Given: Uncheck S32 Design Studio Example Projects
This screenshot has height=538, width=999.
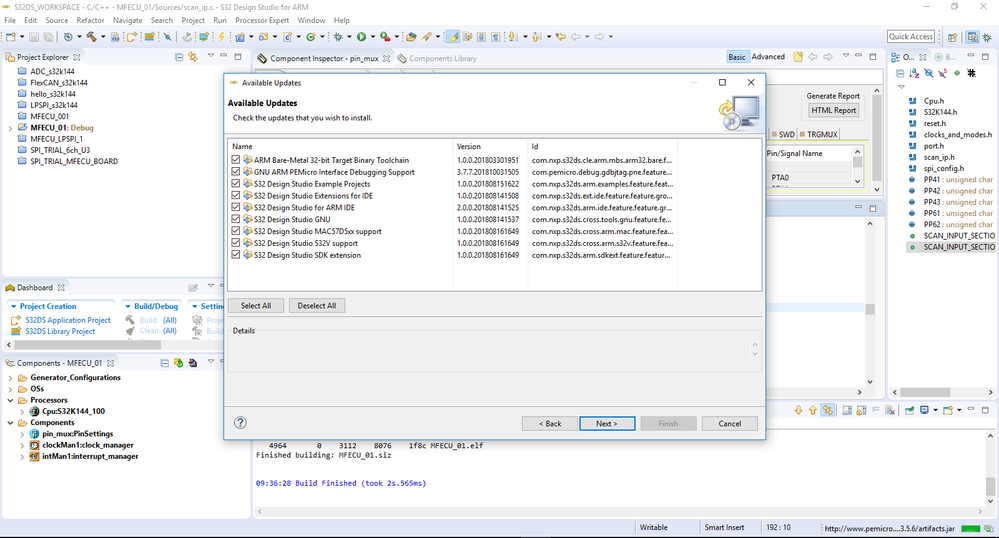Looking at the screenshot, I should 236,184.
